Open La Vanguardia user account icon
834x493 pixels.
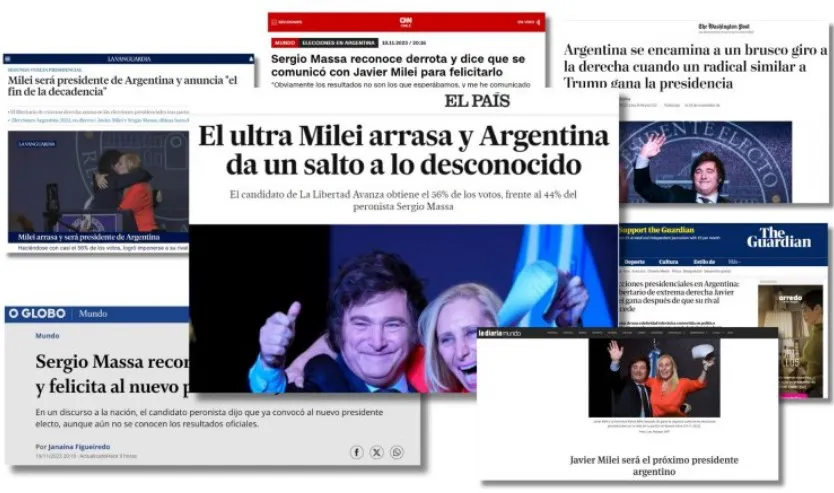point(251,59)
